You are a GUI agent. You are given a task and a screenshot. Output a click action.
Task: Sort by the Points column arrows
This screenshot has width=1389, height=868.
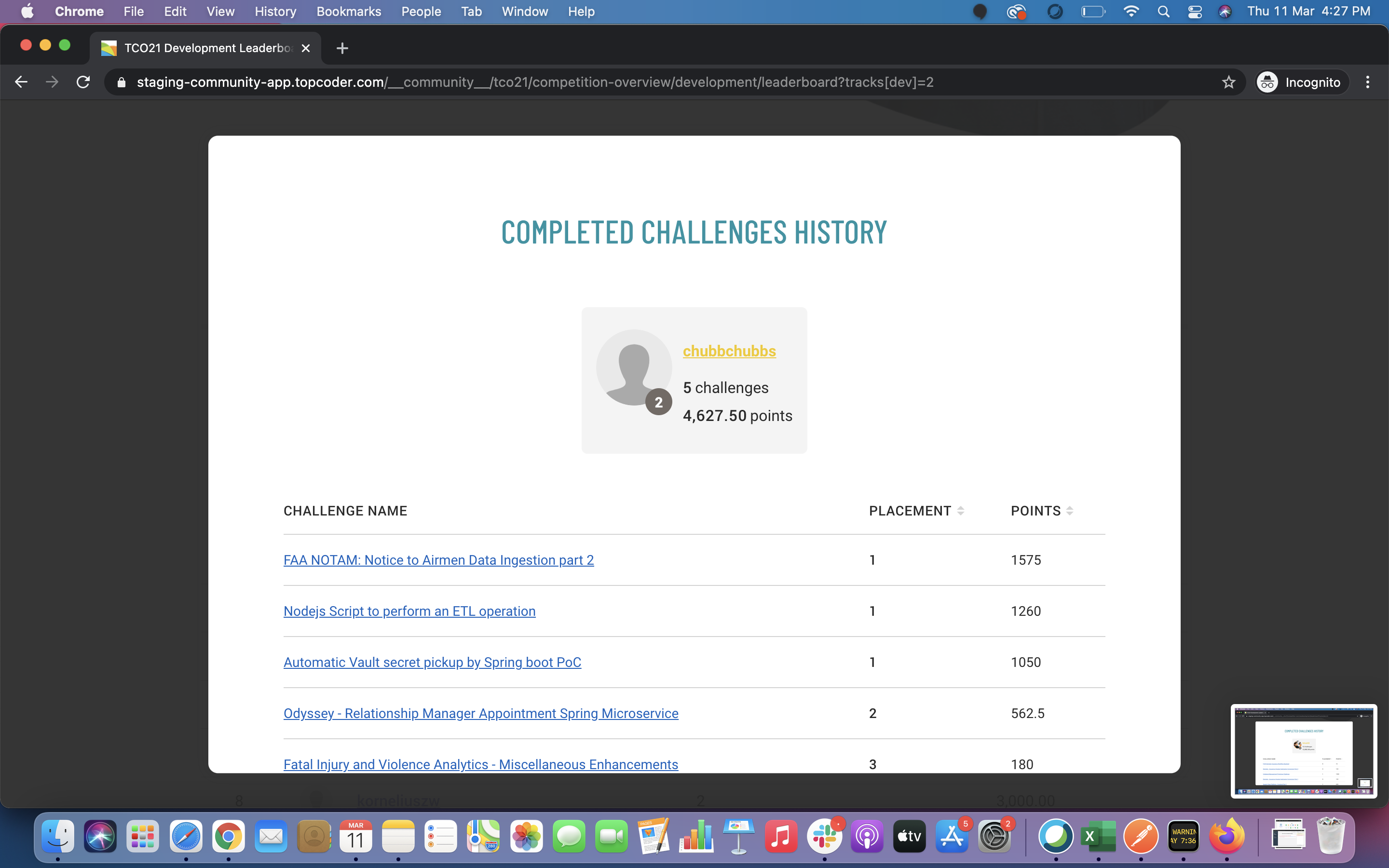click(1069, 511)
